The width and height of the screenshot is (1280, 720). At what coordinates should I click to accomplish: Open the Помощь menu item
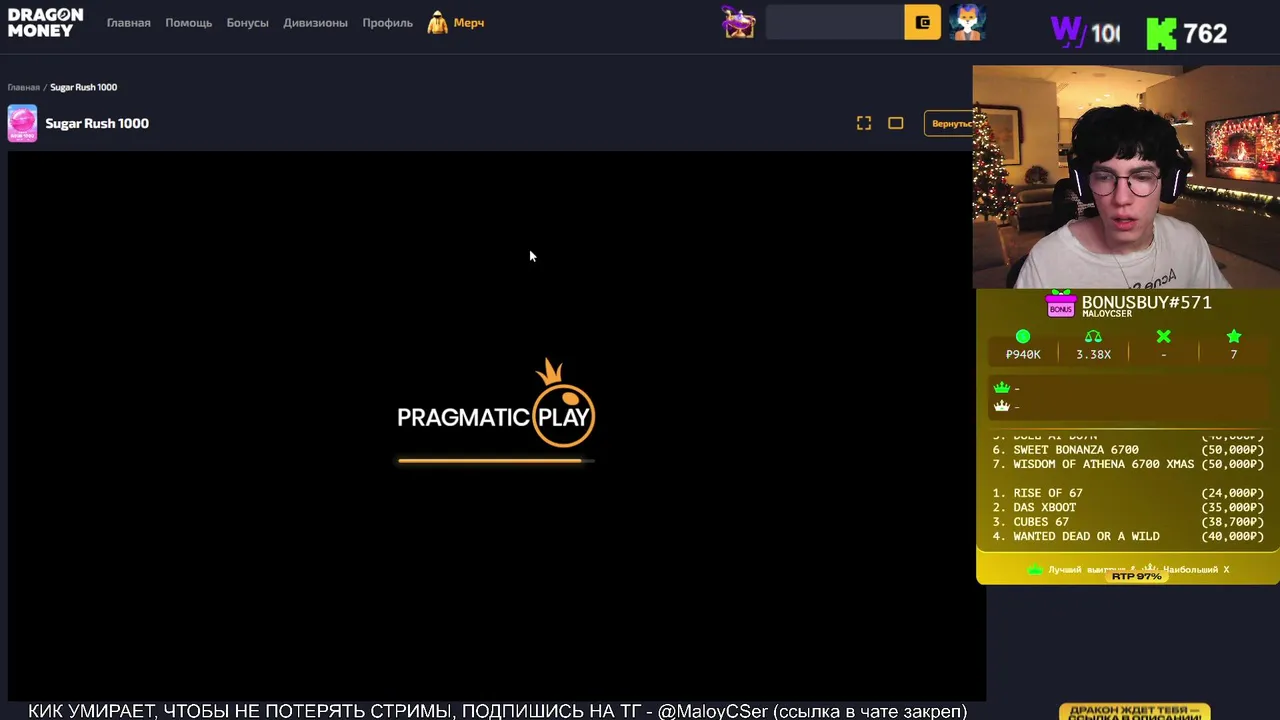(x=189, y=23)
